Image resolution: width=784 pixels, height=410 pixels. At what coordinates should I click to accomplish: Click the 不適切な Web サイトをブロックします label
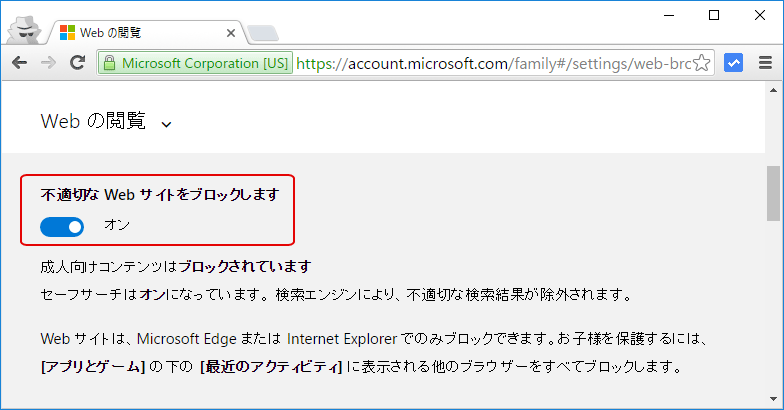pos(160,194)
